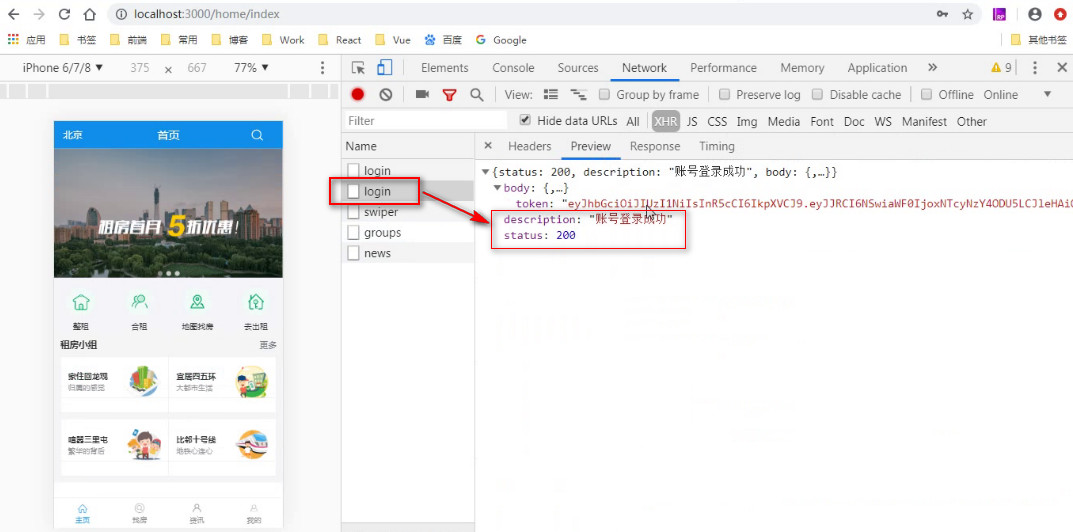Bookmark this page with the star icon

968,14
